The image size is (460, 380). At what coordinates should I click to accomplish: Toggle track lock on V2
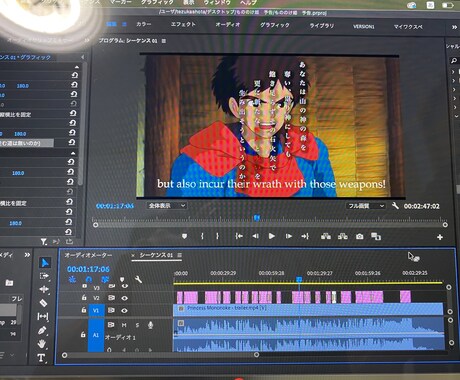point(84,297)
